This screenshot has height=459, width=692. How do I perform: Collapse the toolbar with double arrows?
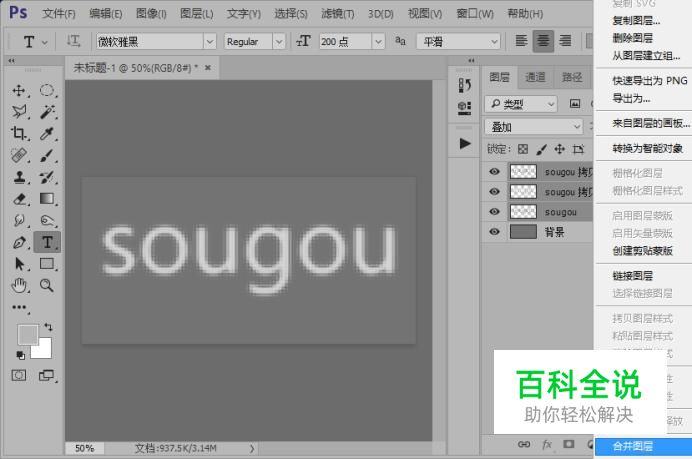11,61
